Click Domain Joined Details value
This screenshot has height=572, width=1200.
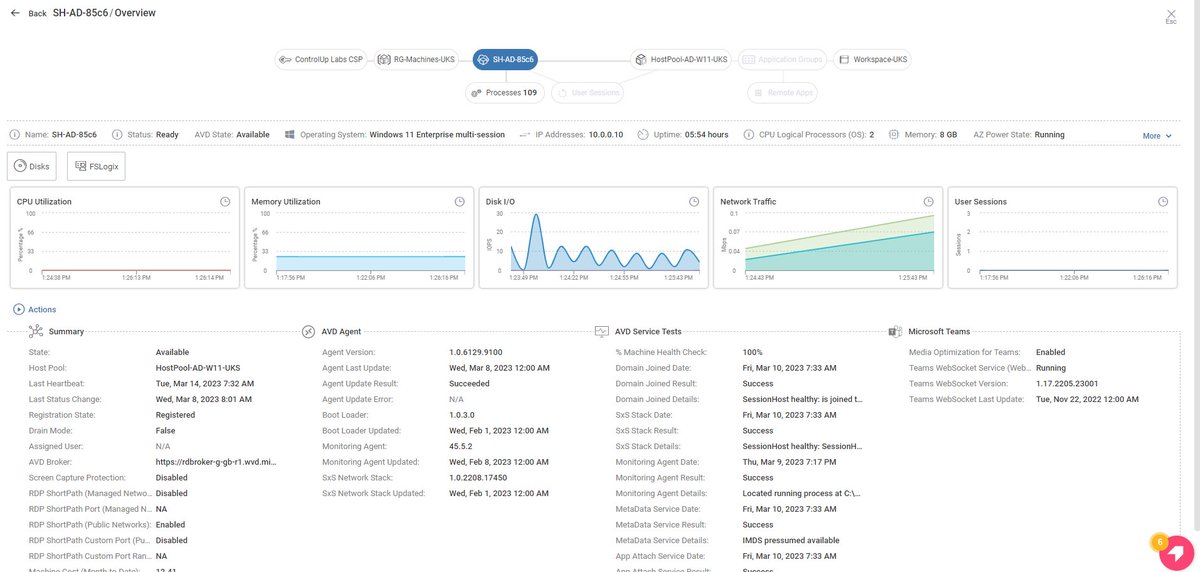(803, 399)
